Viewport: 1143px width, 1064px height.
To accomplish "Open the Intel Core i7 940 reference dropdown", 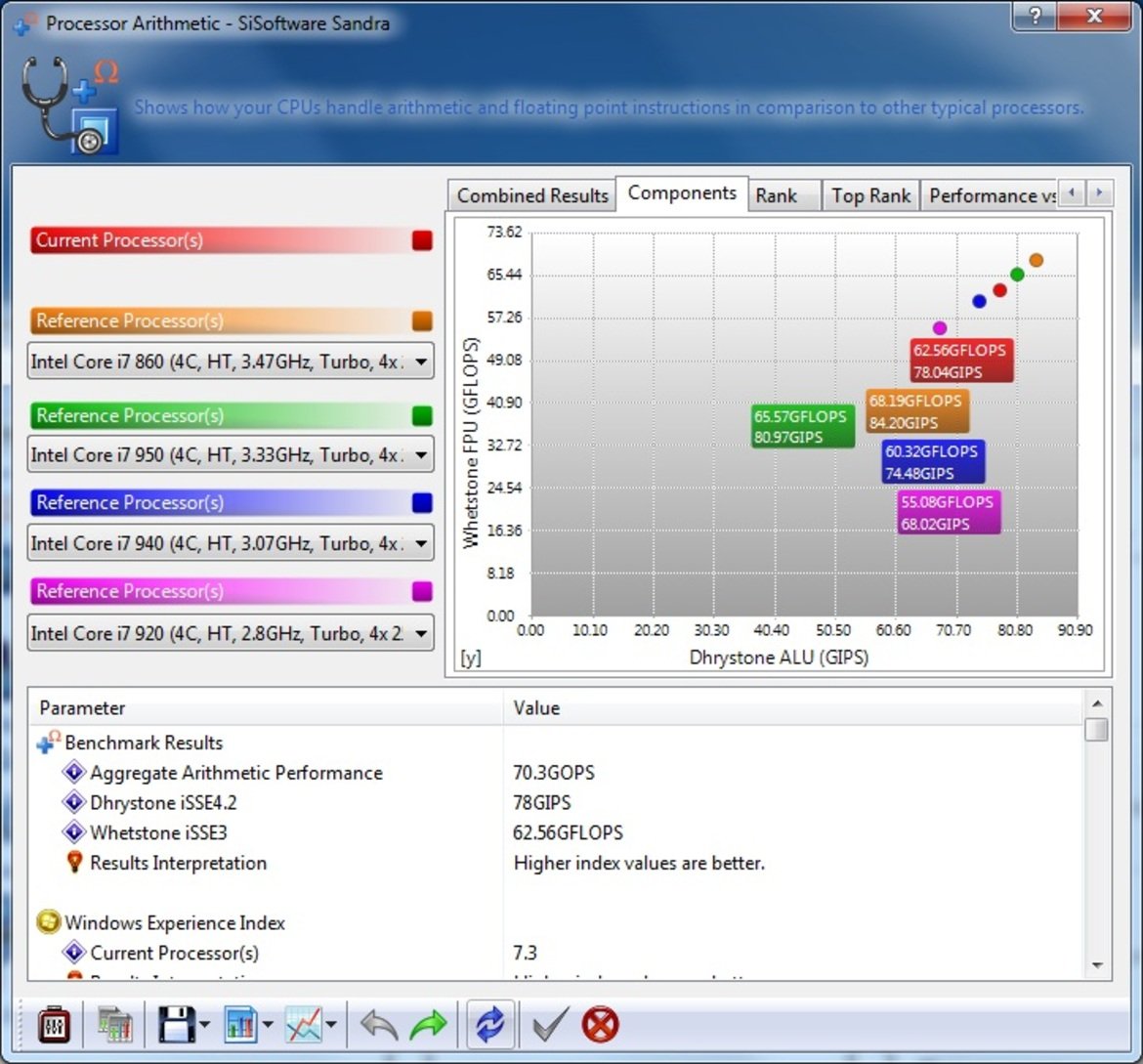I will (x=231, y=542).
